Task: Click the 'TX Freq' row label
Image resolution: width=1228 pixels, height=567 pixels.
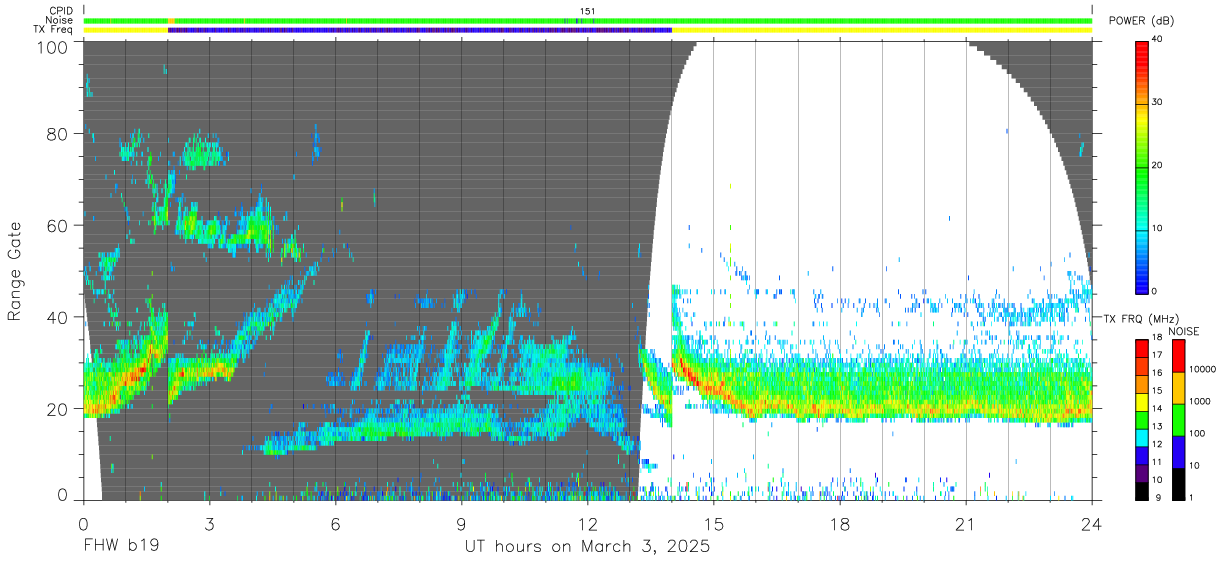Action: tap(54, 30)
